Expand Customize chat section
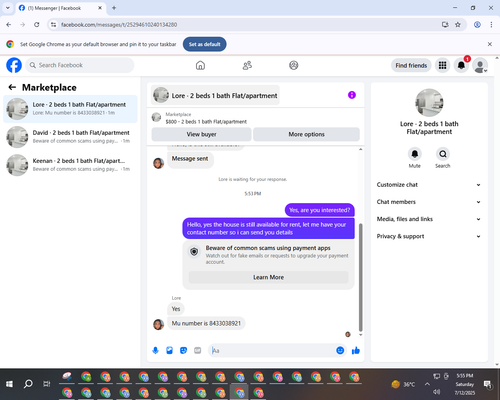The image size is (500, 400). [x=429, y=185]
